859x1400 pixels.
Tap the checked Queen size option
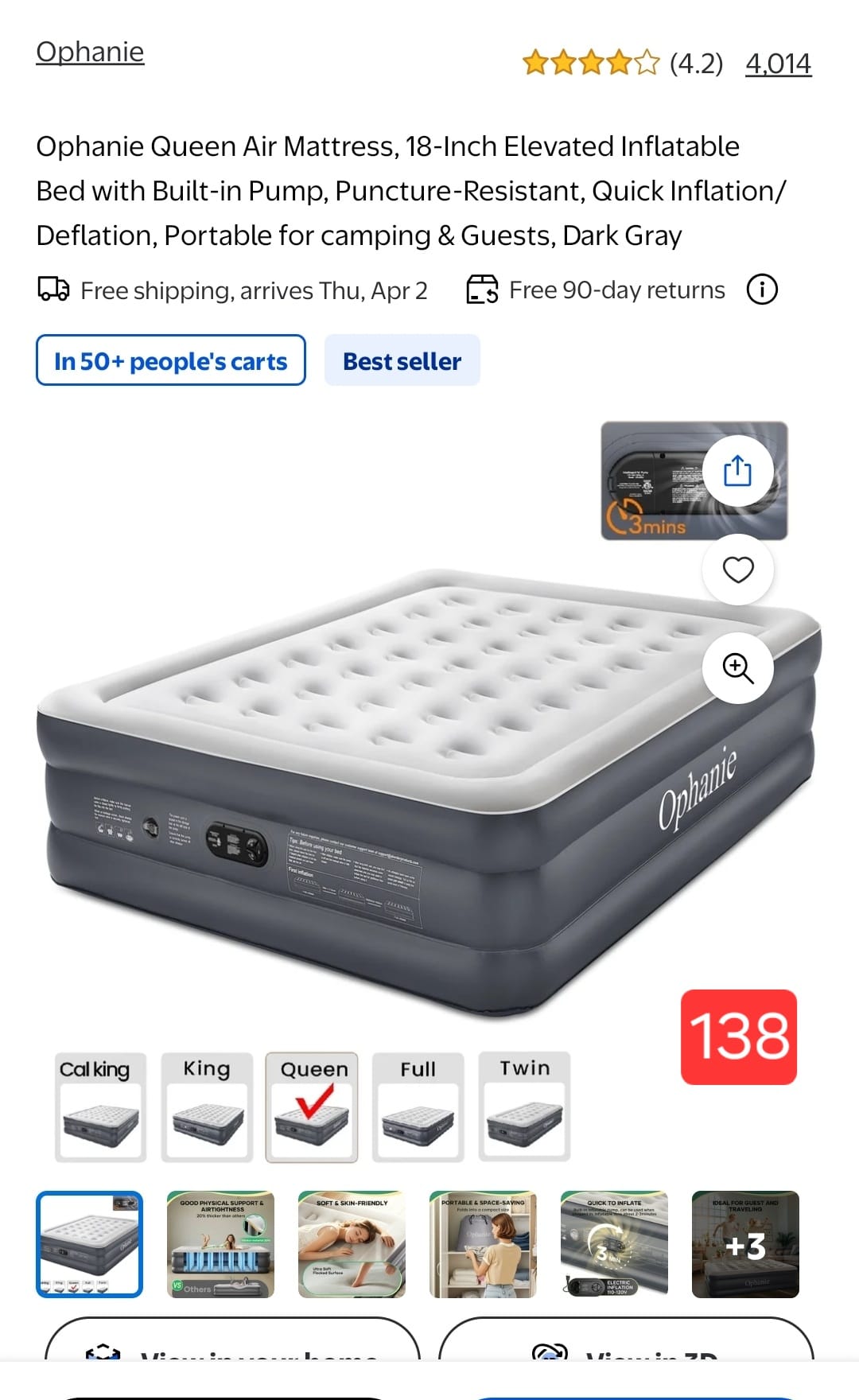point(312,1107)
